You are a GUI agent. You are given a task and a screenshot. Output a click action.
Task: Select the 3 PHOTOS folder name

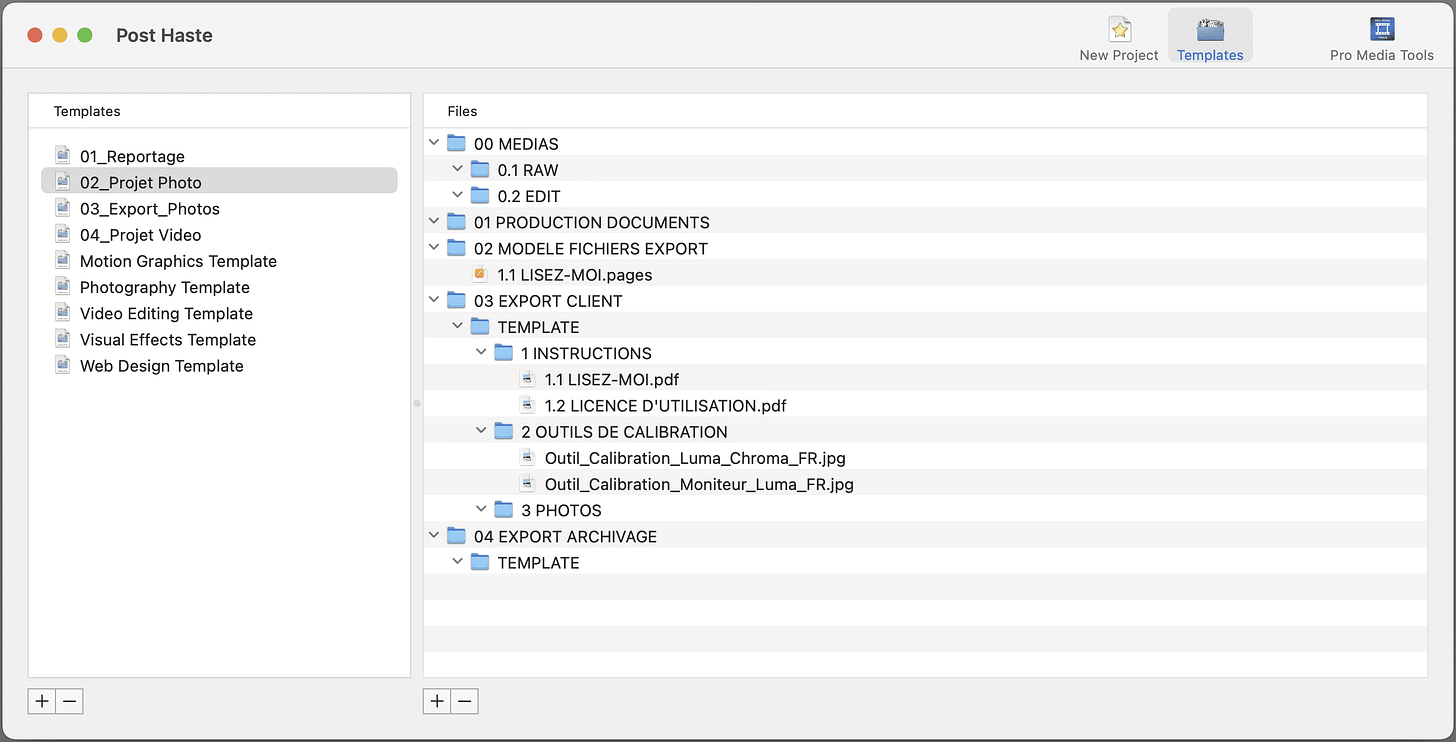561,510
